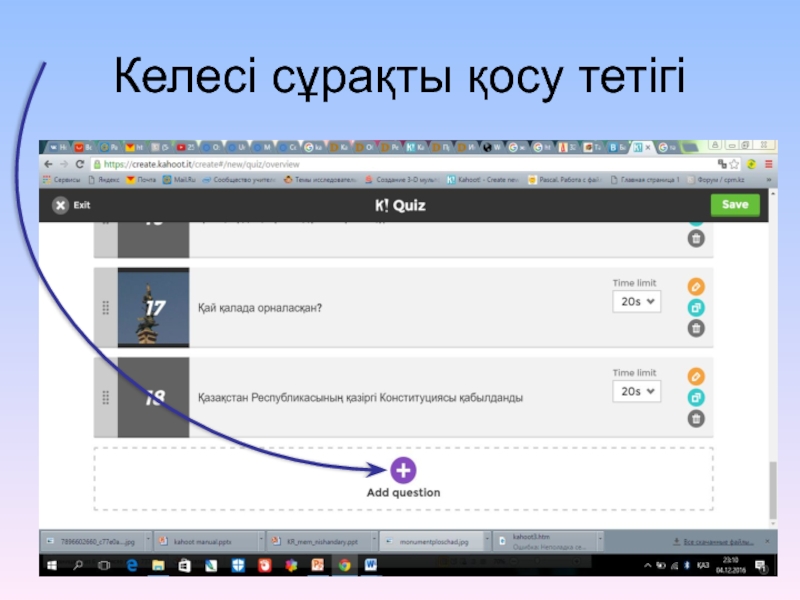Screen dimensions: 800x600
Task: Click the drag handle of question 17
Action: 106,308
